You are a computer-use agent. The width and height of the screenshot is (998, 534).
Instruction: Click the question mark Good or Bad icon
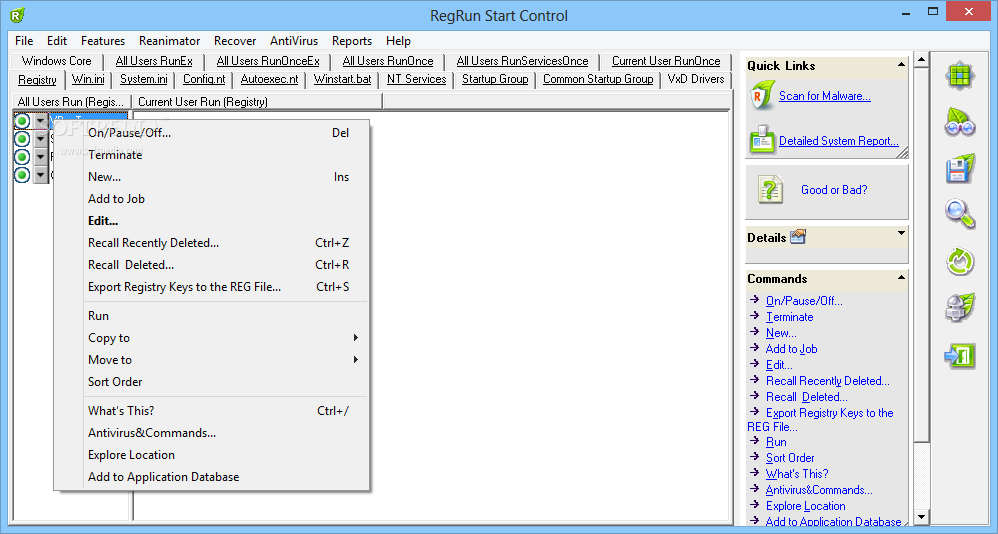point(770,190)
